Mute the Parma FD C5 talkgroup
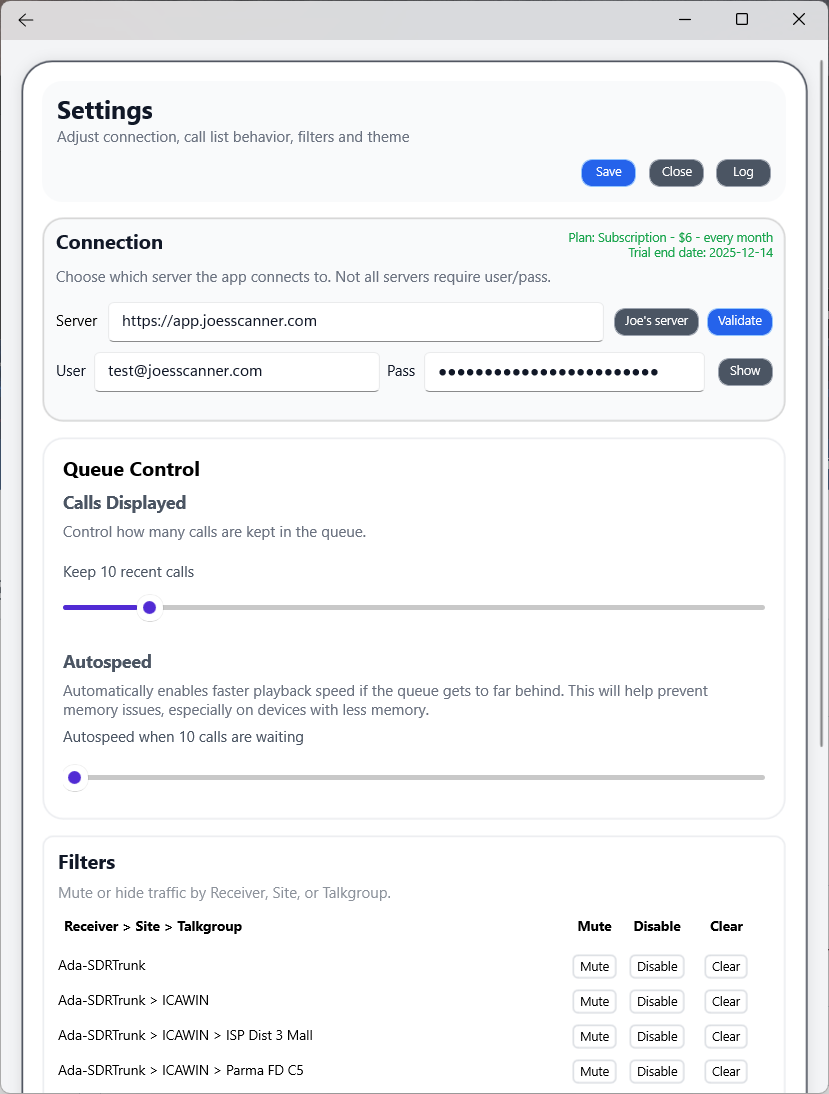This screenshot has width=829, height=1094. [594, 1072]
